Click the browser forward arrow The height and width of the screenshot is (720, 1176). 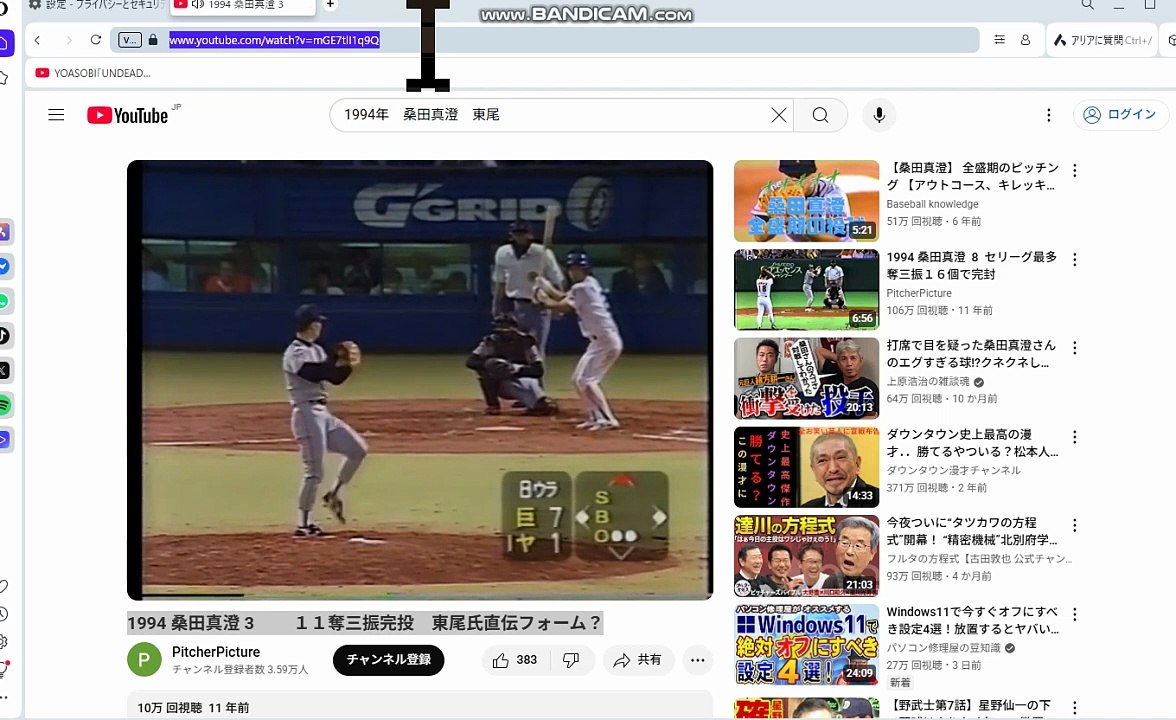tap(68, 40)
